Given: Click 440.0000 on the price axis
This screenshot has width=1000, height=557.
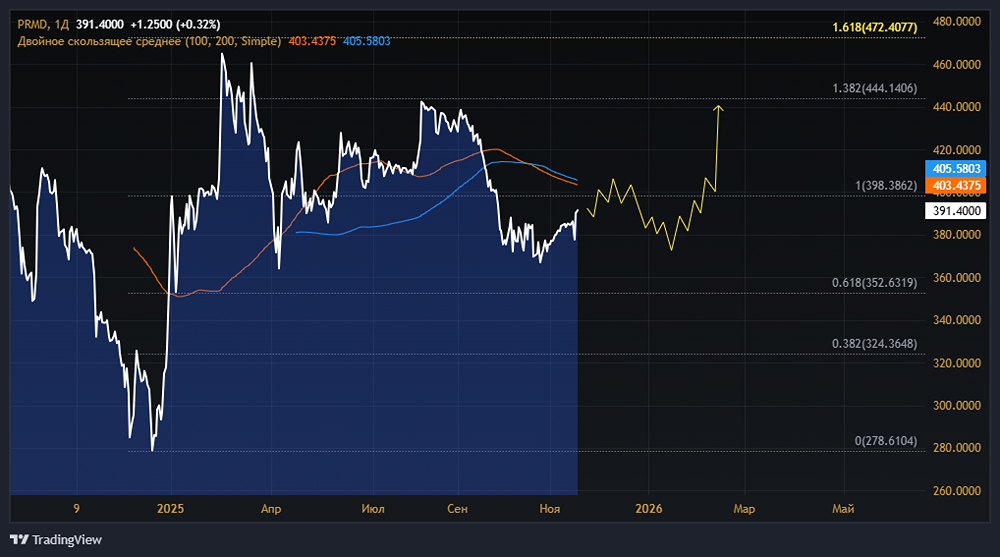Looking at the screenshot, I should 957,107.
